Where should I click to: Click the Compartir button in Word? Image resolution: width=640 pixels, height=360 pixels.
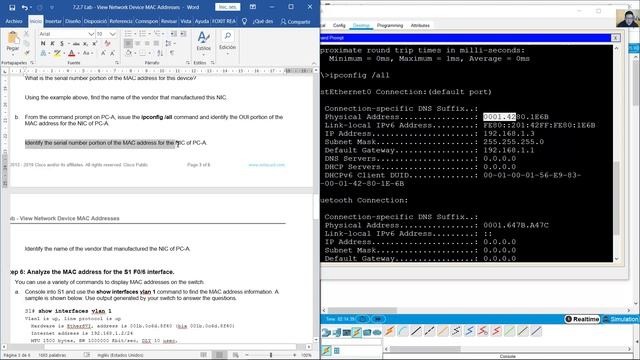pos(296,22)
